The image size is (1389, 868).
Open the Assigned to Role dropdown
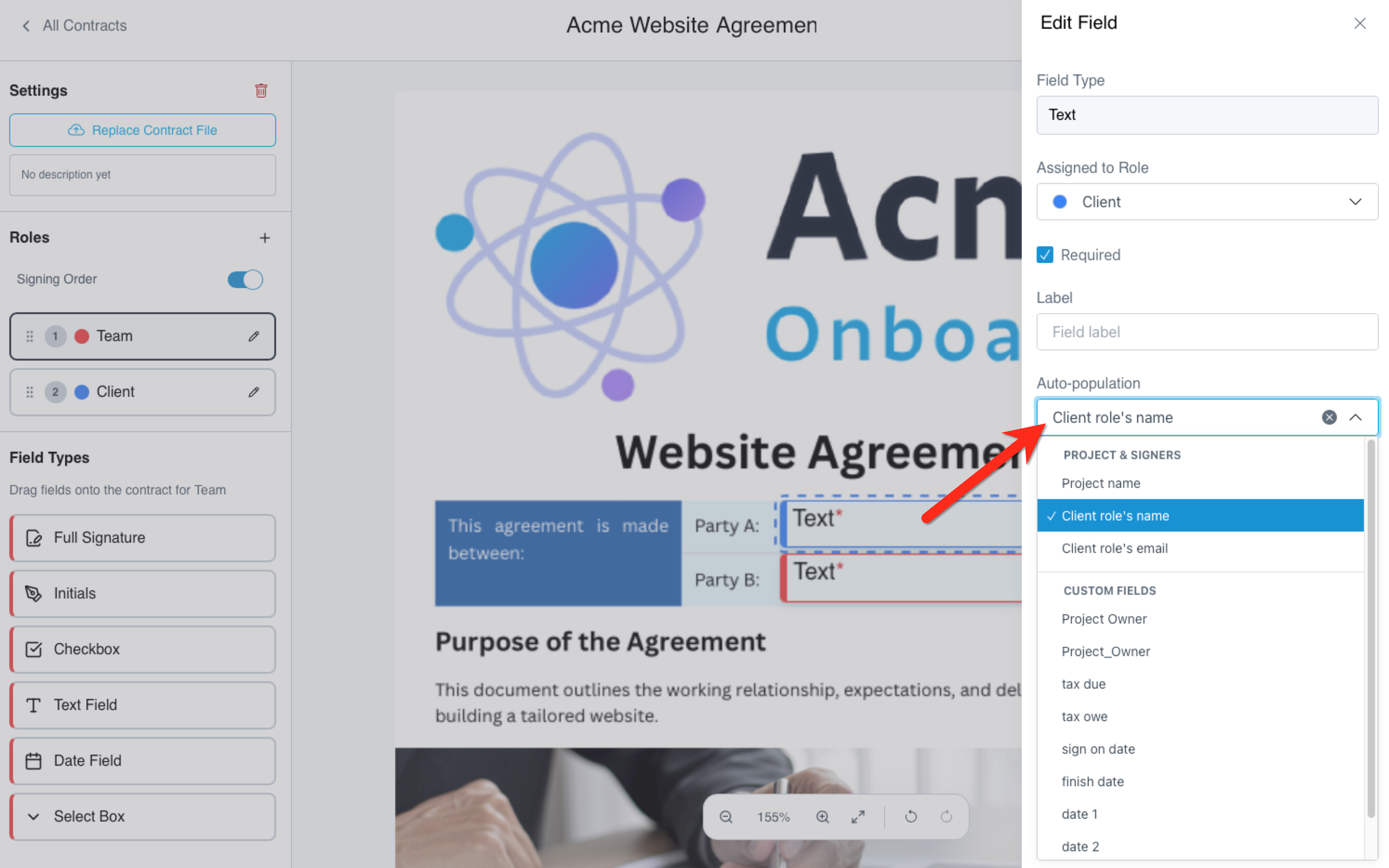pyautogui.click(x=1206, y=202)
